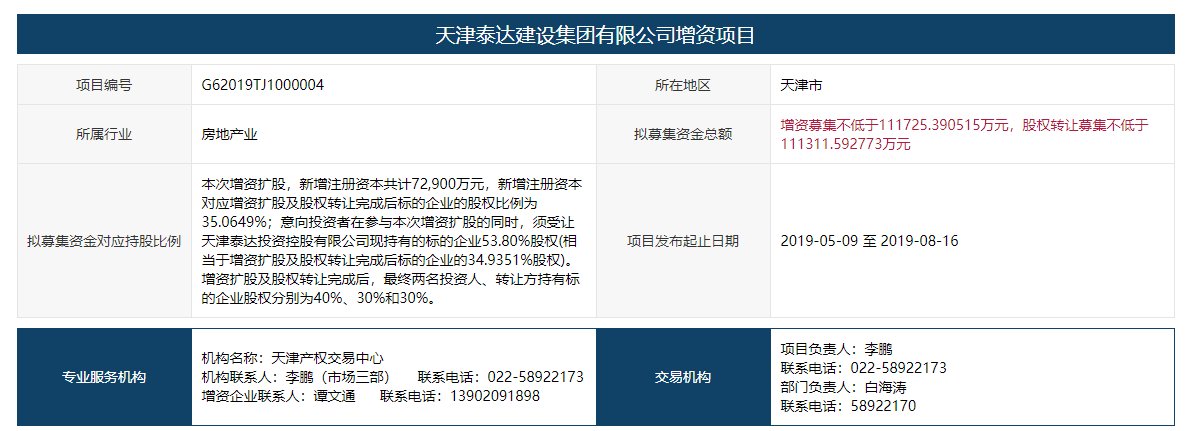Image resolution: width=1192 pixels, height=431 pixels.
Task: Select the 房地产业 industry value
Action: [230, 135]
